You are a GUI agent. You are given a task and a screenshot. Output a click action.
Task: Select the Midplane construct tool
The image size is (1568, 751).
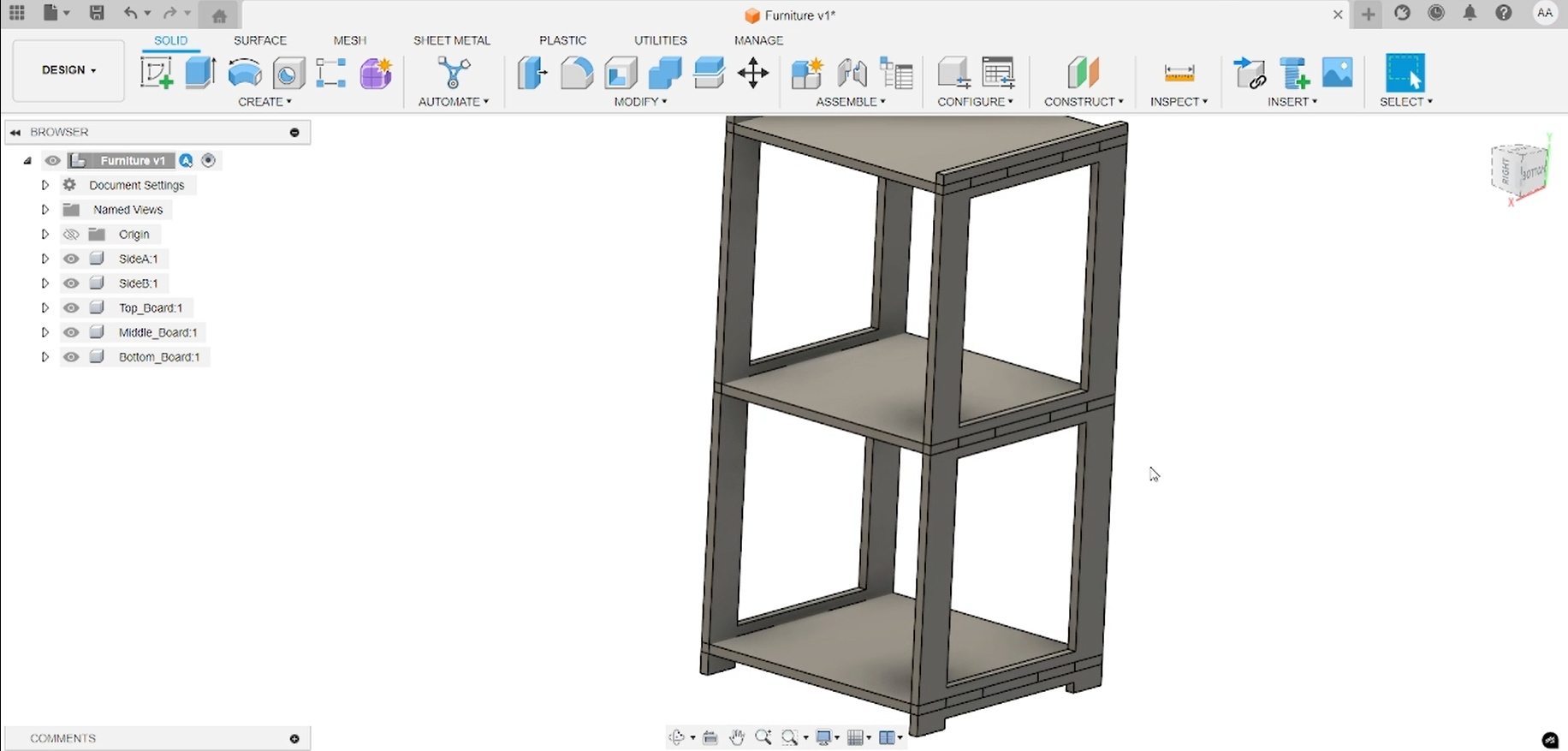pos(1084,73)
